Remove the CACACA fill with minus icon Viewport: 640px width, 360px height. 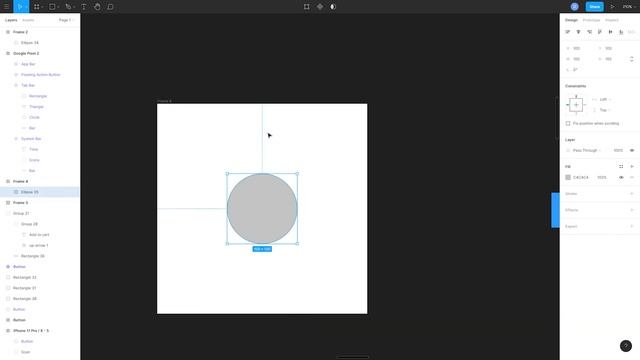pos(632,178)
